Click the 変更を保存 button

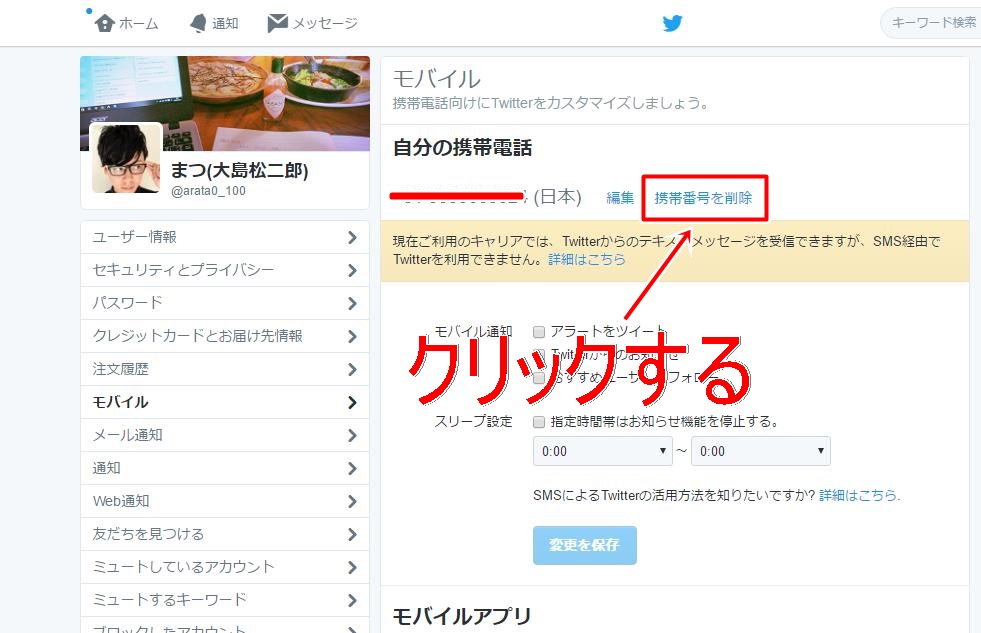(585, 545)
